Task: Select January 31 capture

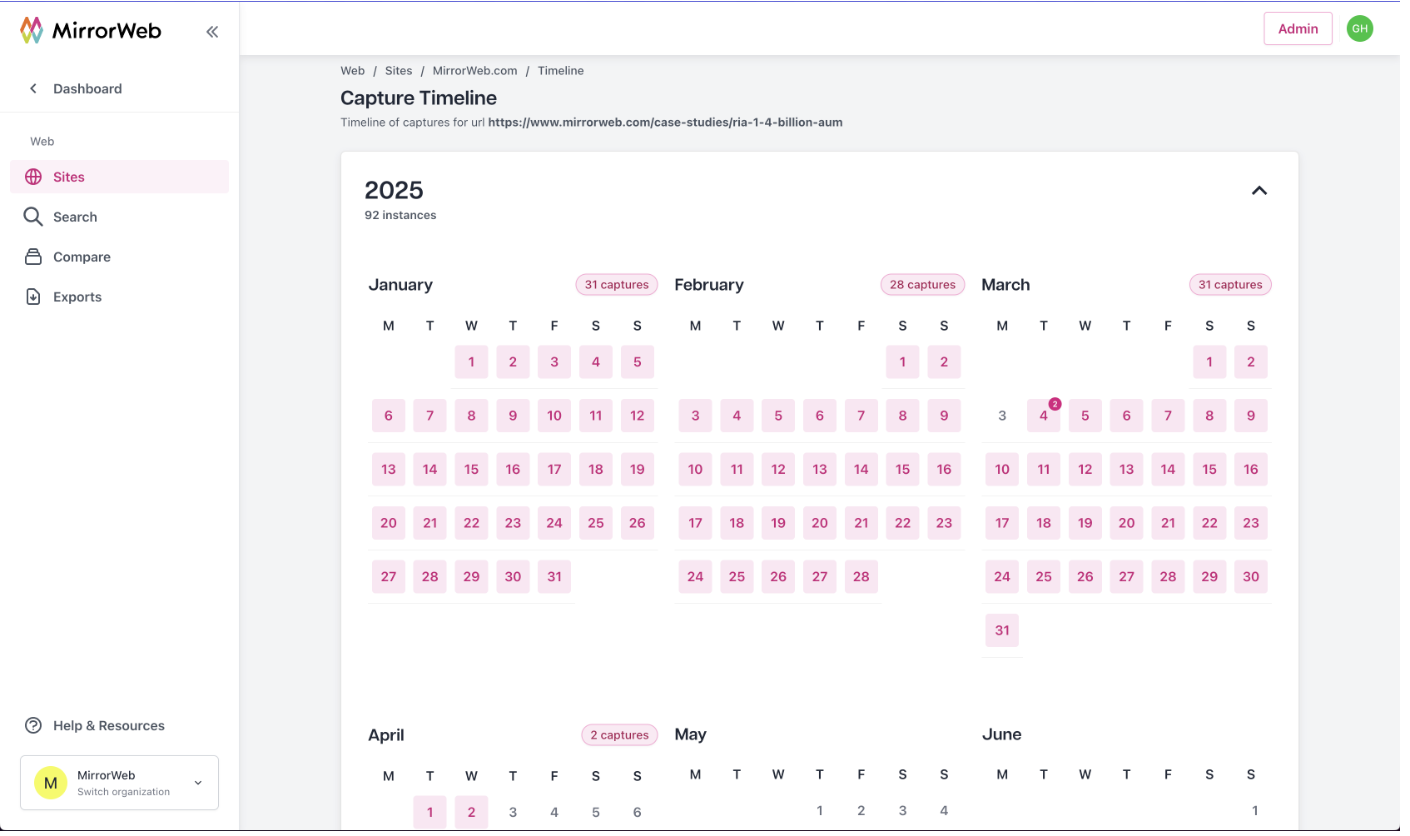Action: coord(554,577)
